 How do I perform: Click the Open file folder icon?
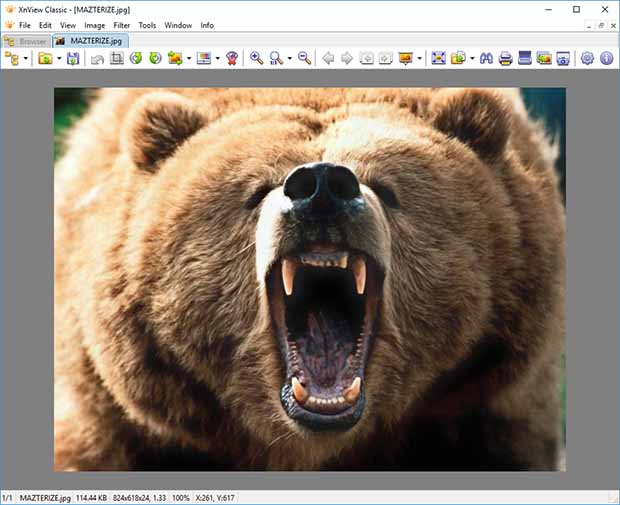(x=45, y=59)
